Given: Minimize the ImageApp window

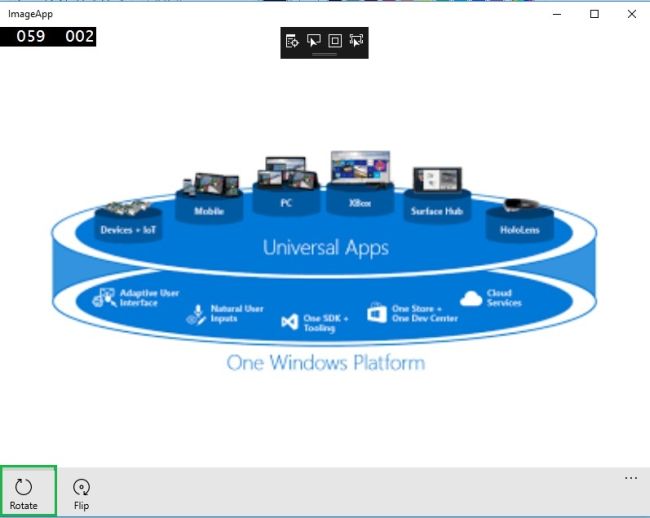Looking at the screenshot, I should tap(557, 15).
